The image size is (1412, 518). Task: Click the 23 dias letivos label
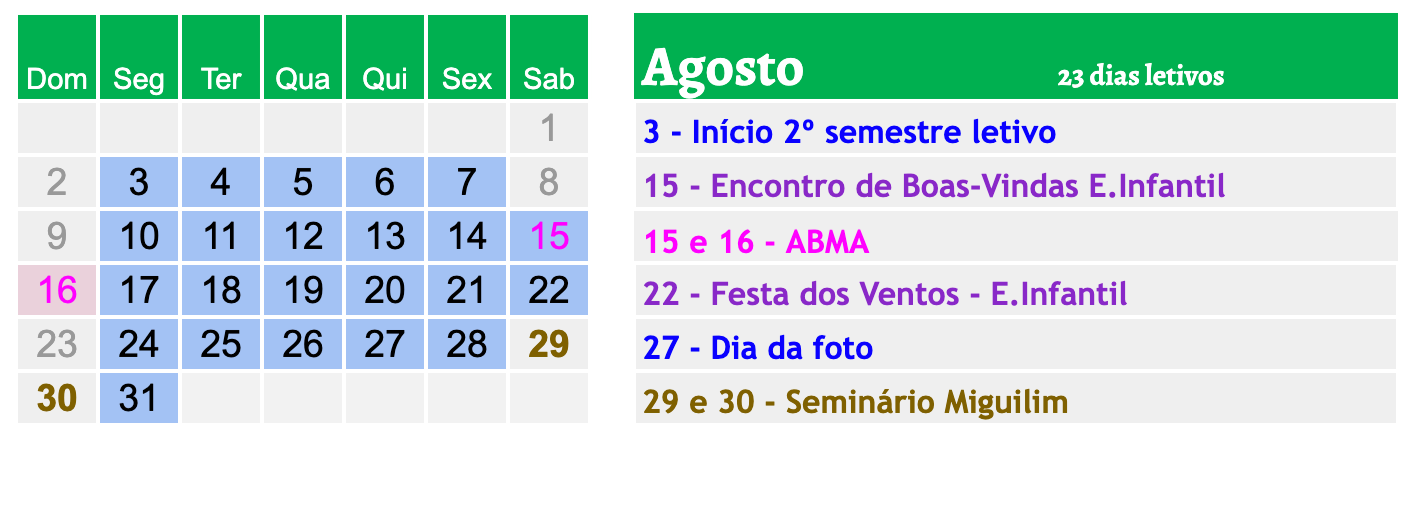click(1140, 76)
